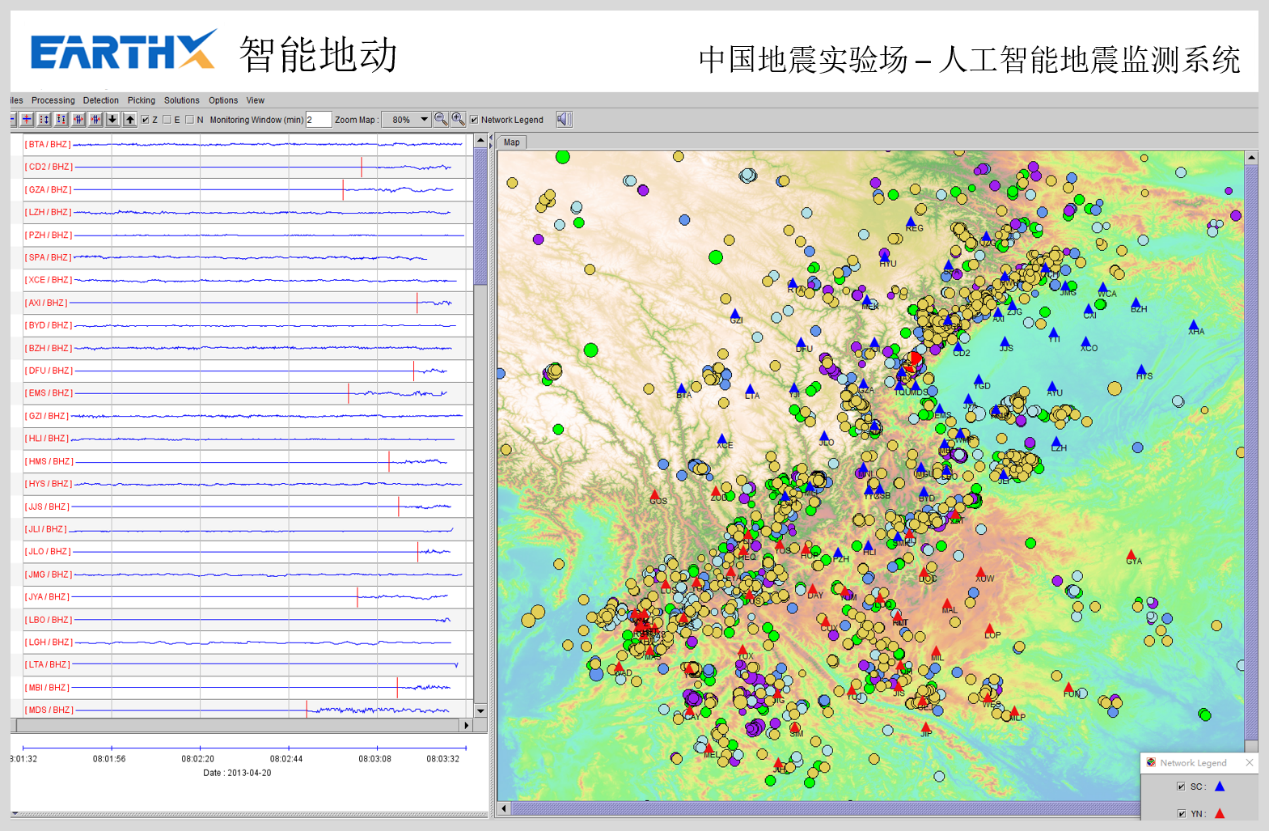Click the increase trace amplitude icon
This screenshot has height=831, width=1269.
[x=44, y=120]
